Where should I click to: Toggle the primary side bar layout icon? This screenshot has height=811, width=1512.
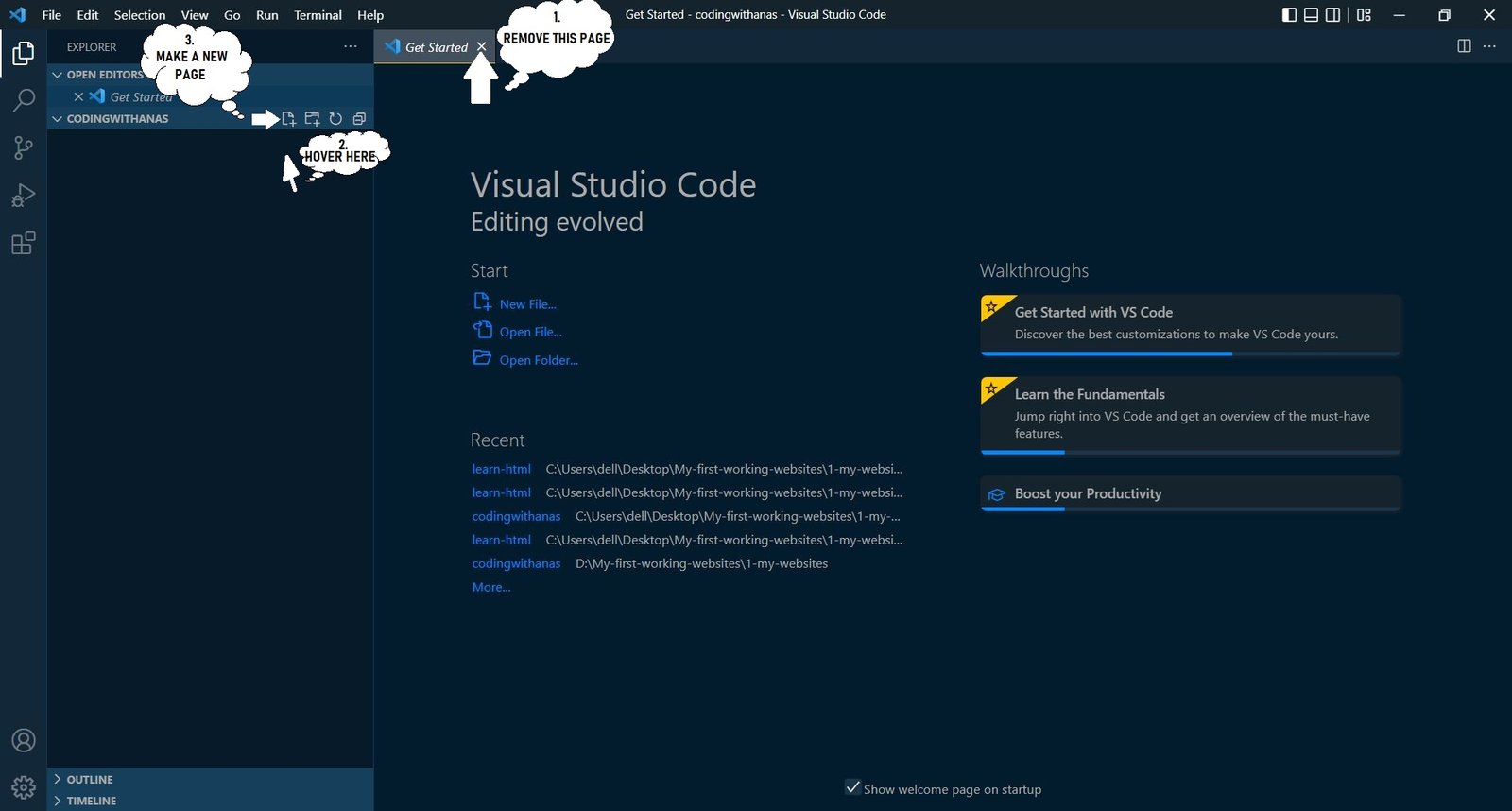(x=1289, y=15)
